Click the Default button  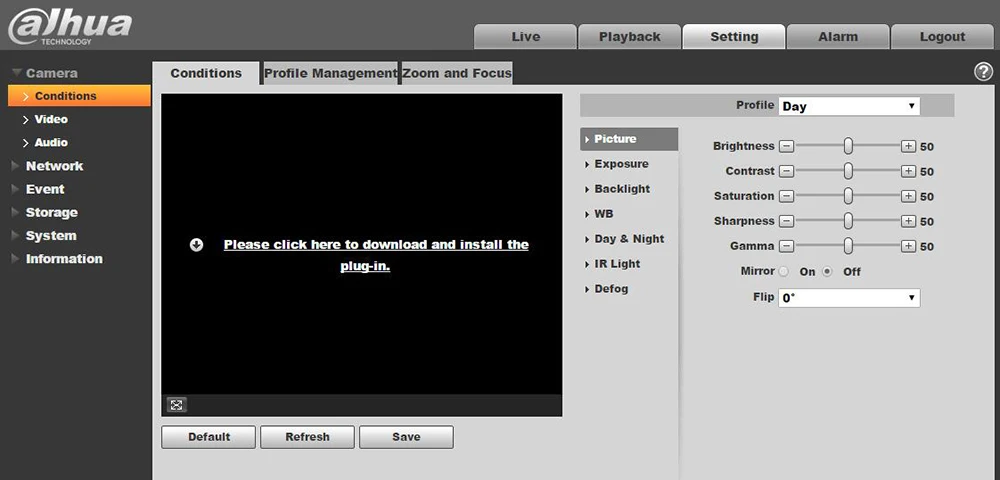(x=209, y=437)
